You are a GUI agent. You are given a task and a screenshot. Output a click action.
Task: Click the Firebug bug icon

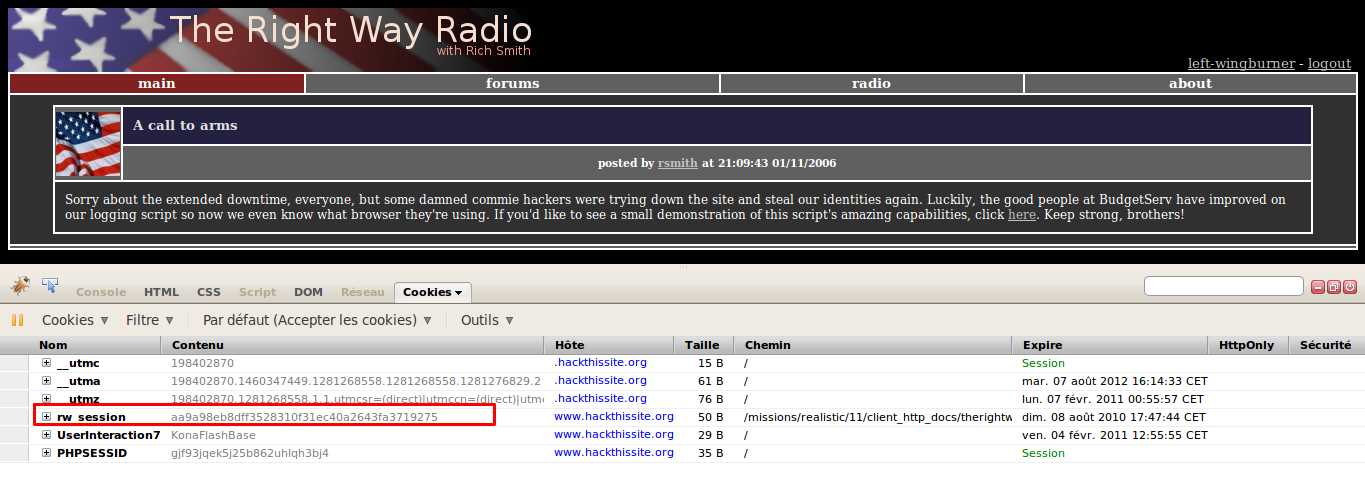[x=20, y=287]
